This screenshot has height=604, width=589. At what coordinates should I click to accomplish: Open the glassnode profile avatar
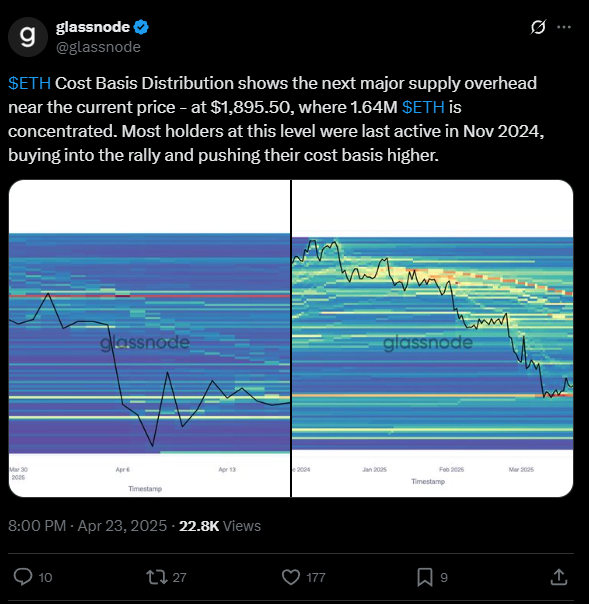tap(28, 37)
